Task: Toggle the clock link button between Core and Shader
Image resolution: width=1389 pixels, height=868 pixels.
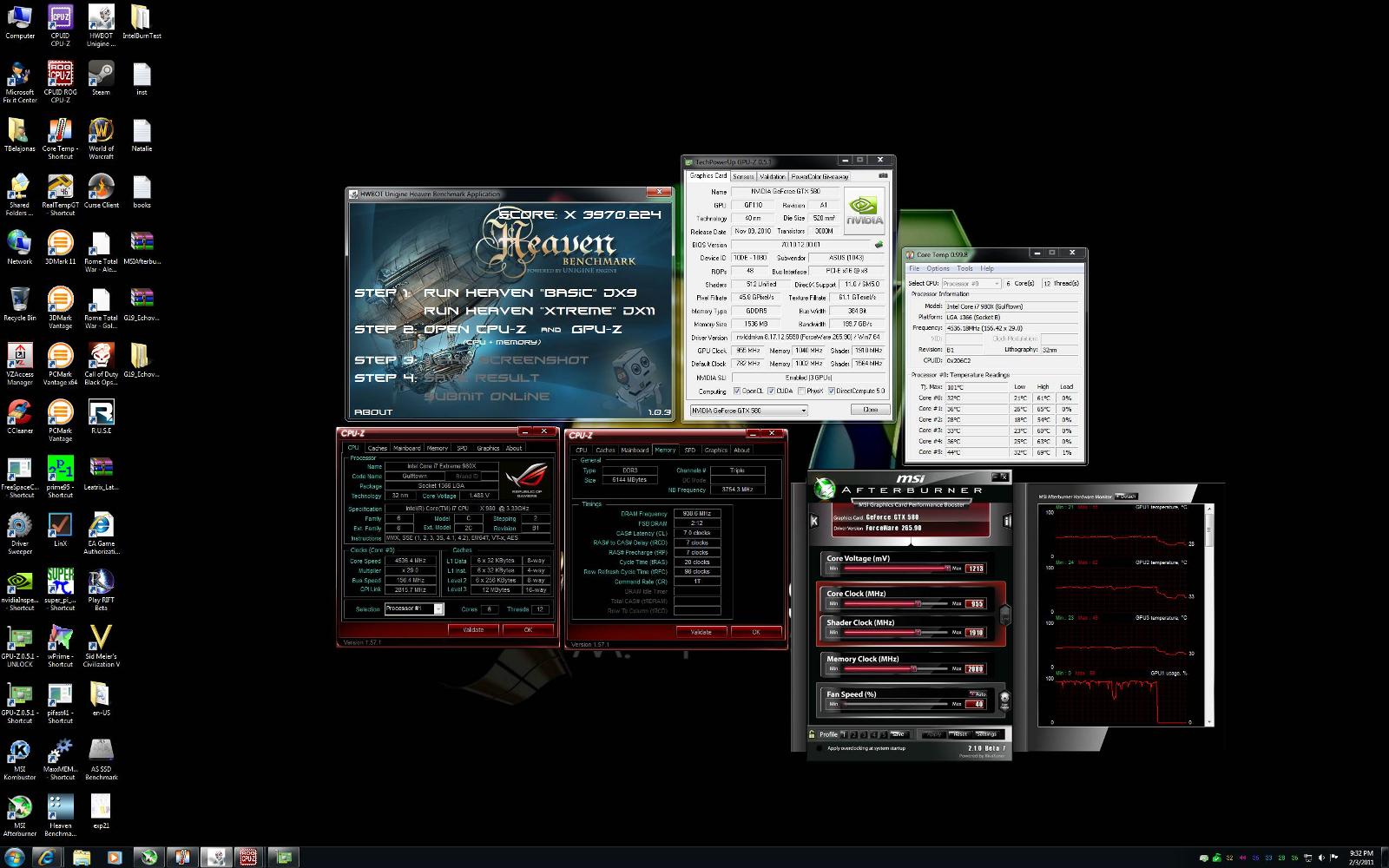Action: pyautogui.click(x=1005, y=615)
